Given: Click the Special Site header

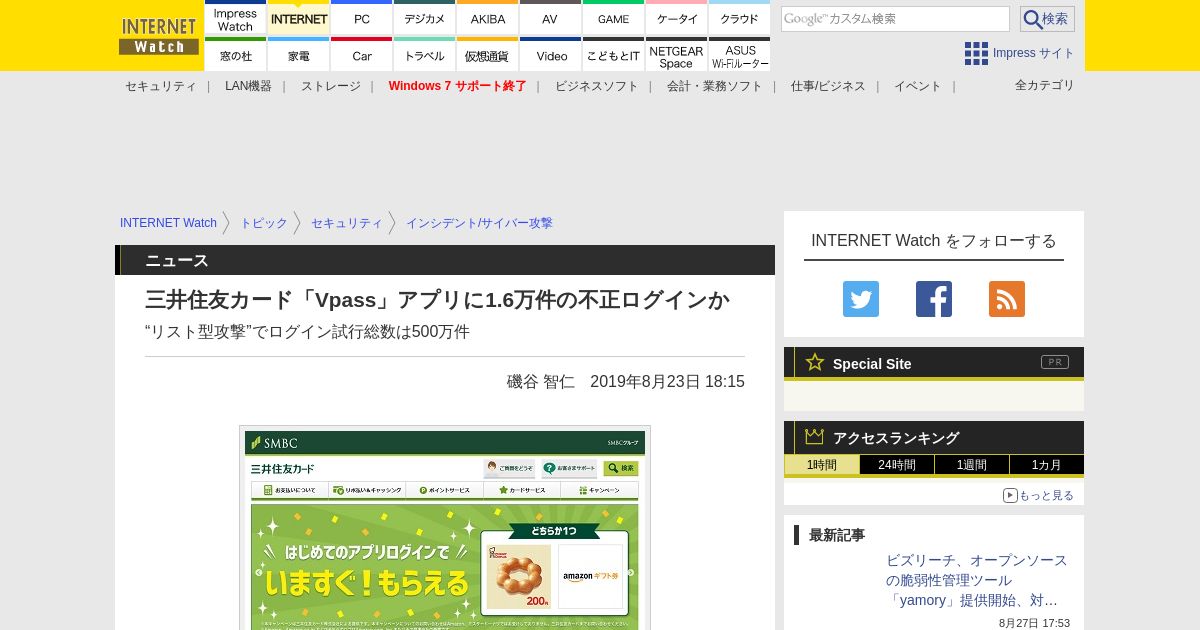Looking at the screenshot, I should click(x=934, y=363).
